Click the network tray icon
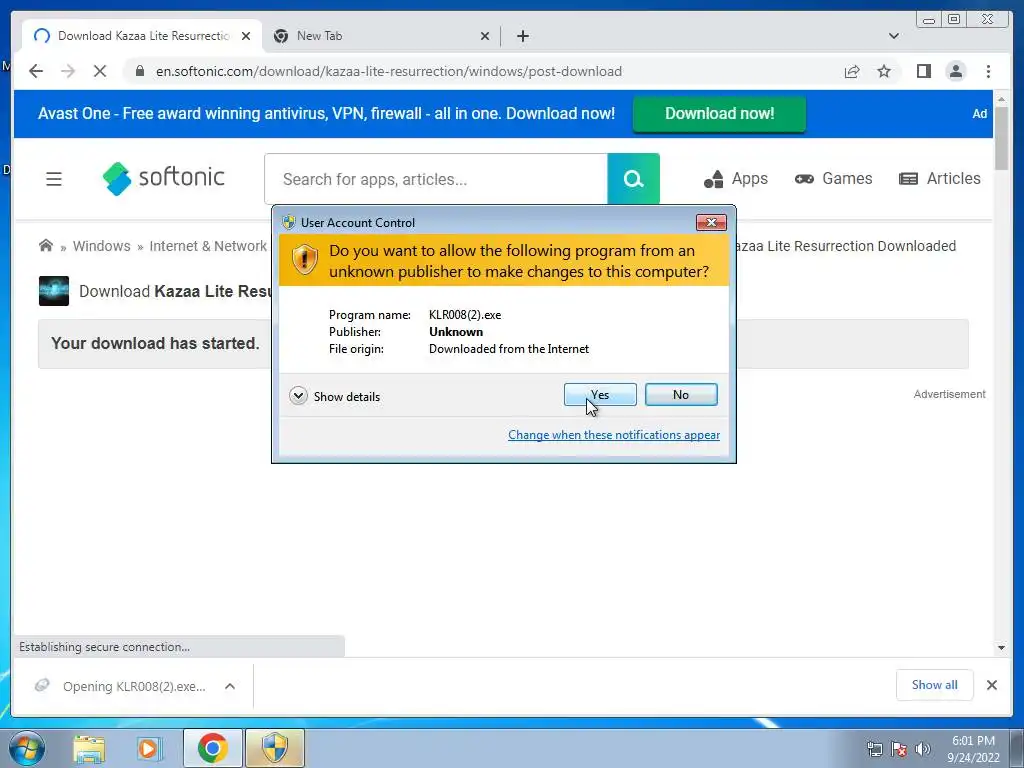This screenshot has width=1024, height=768. point(875,749)
